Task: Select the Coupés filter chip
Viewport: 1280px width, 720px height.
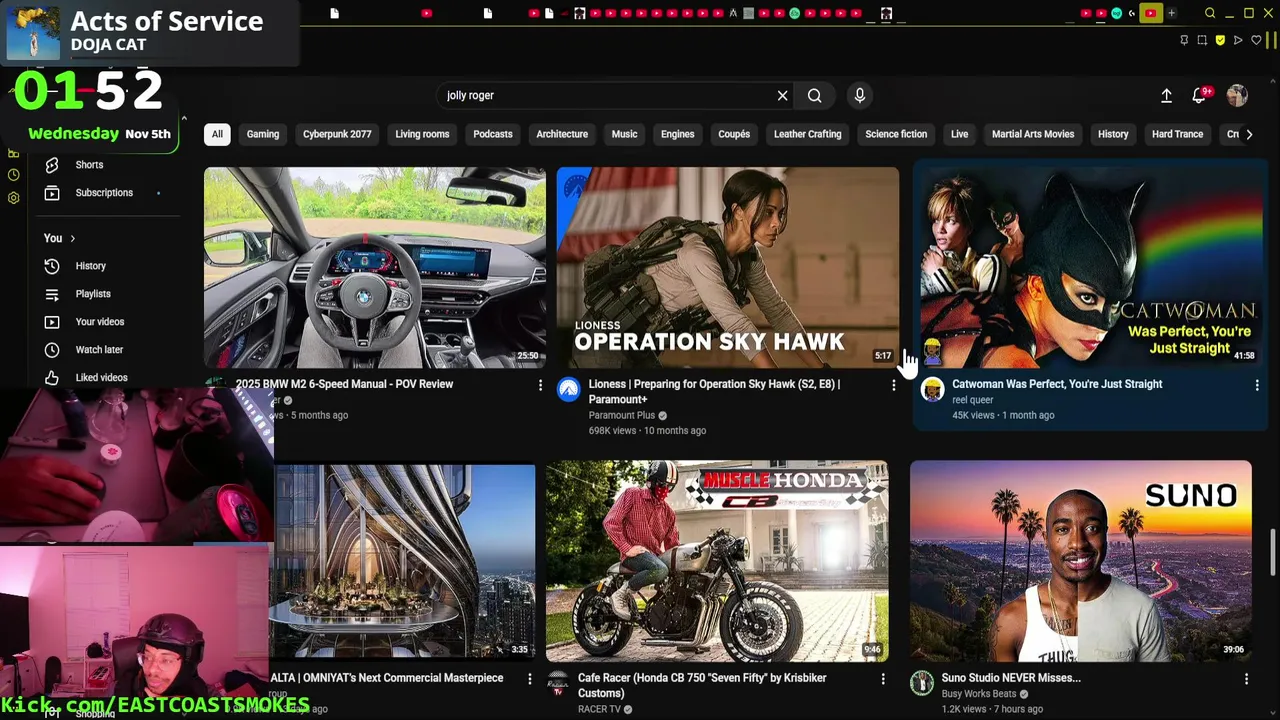Action: tap(734, 134)
